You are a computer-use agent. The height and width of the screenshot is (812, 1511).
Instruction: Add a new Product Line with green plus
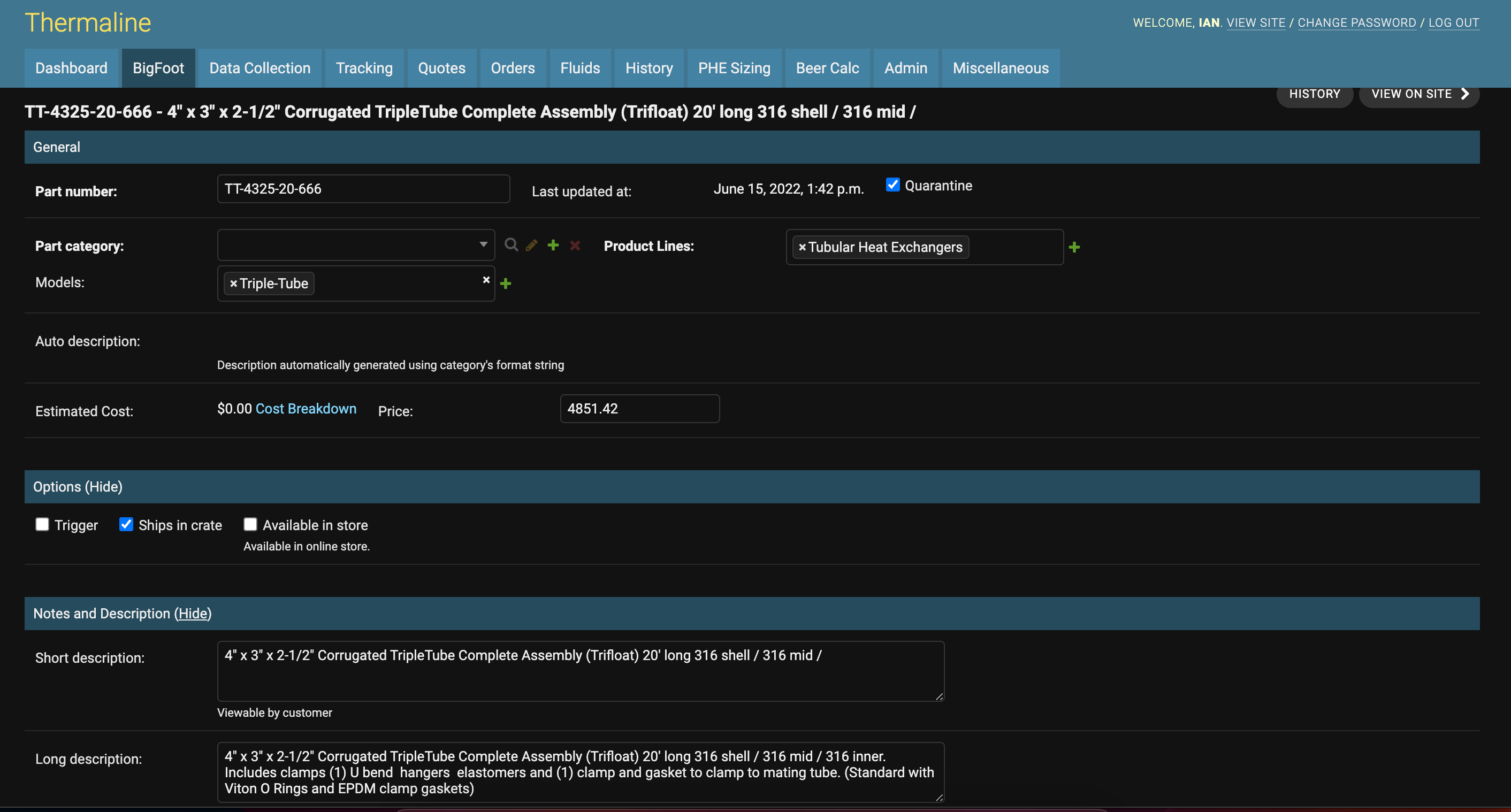pyautogui.click(x=1074, y=248)
